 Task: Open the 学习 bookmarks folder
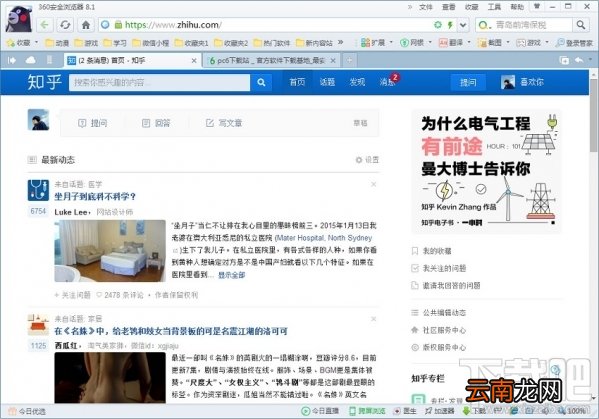[x=115, y=43]
